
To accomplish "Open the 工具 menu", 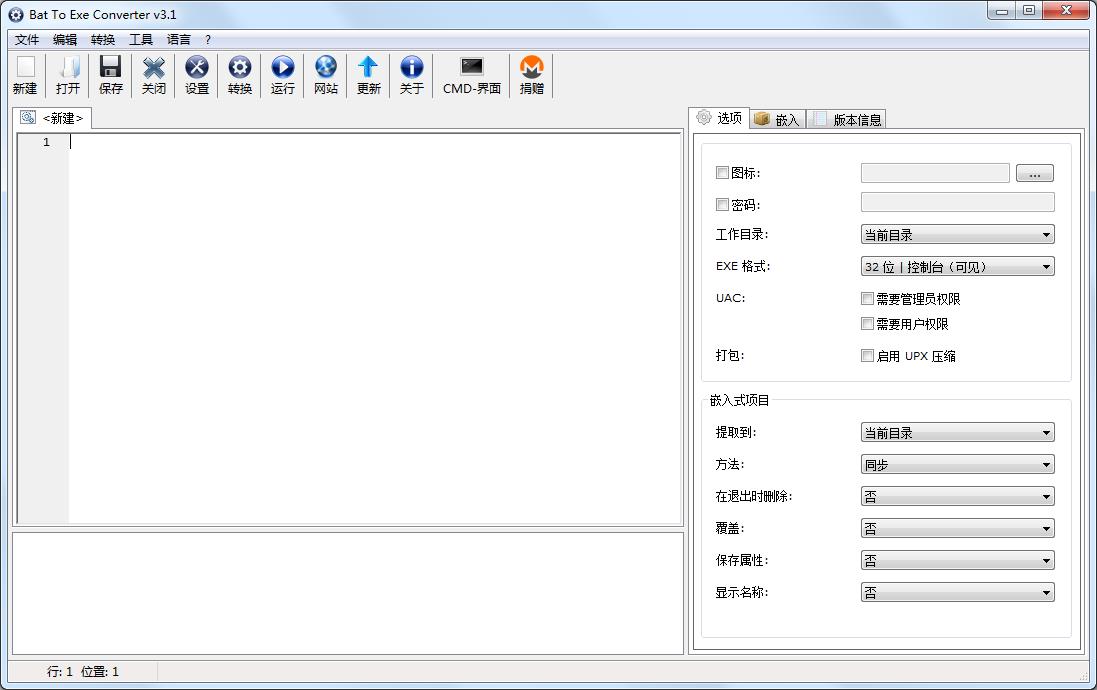I will 141,40.
